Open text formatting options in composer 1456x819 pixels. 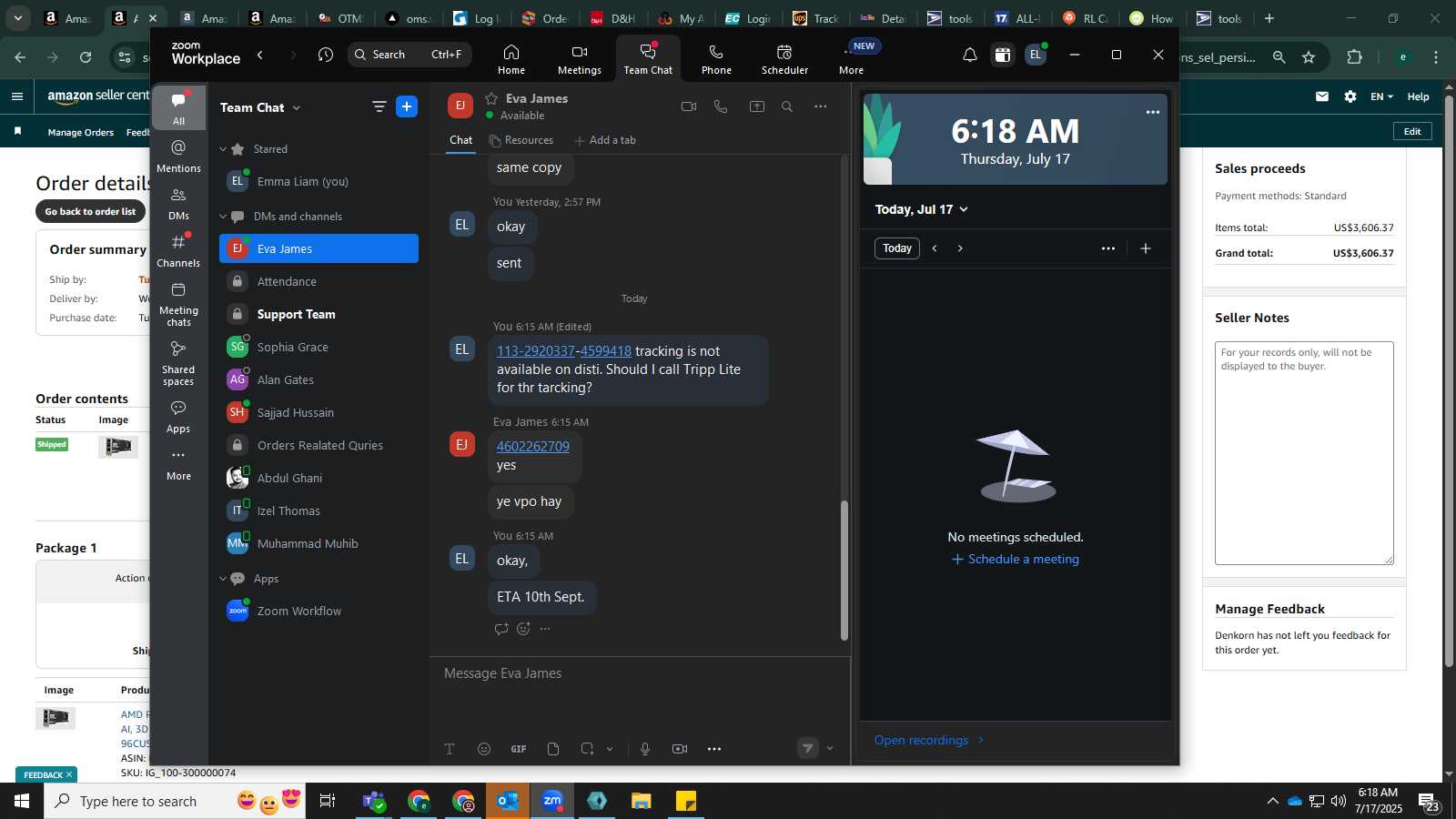(450, 749)
